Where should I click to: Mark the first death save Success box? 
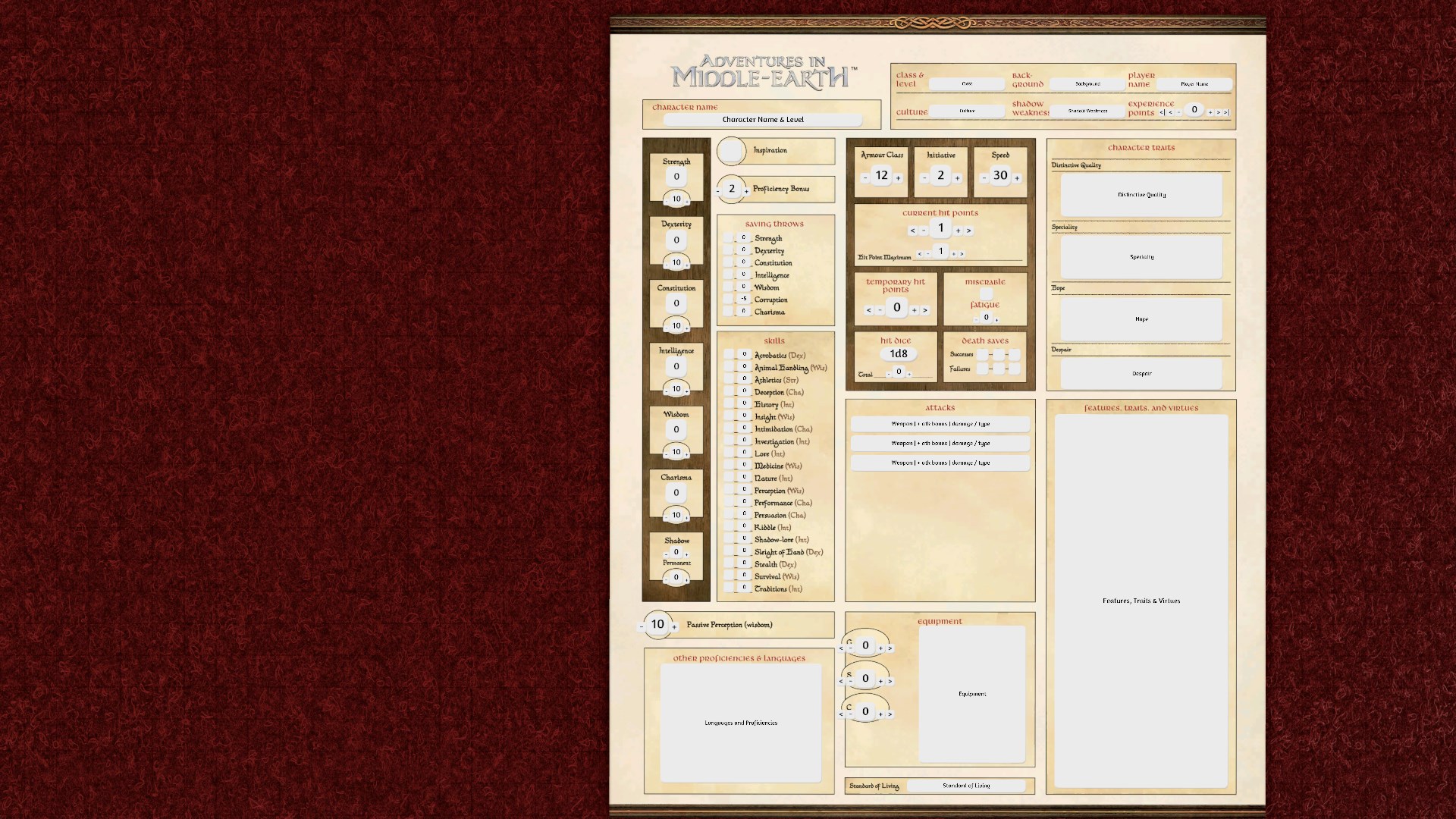pyautogui.click(x=983, y=354)
